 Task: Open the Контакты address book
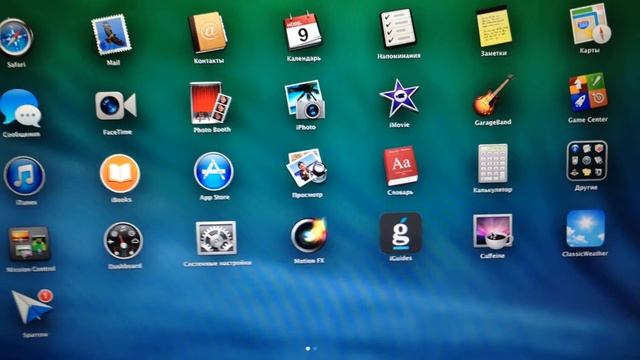208,33
